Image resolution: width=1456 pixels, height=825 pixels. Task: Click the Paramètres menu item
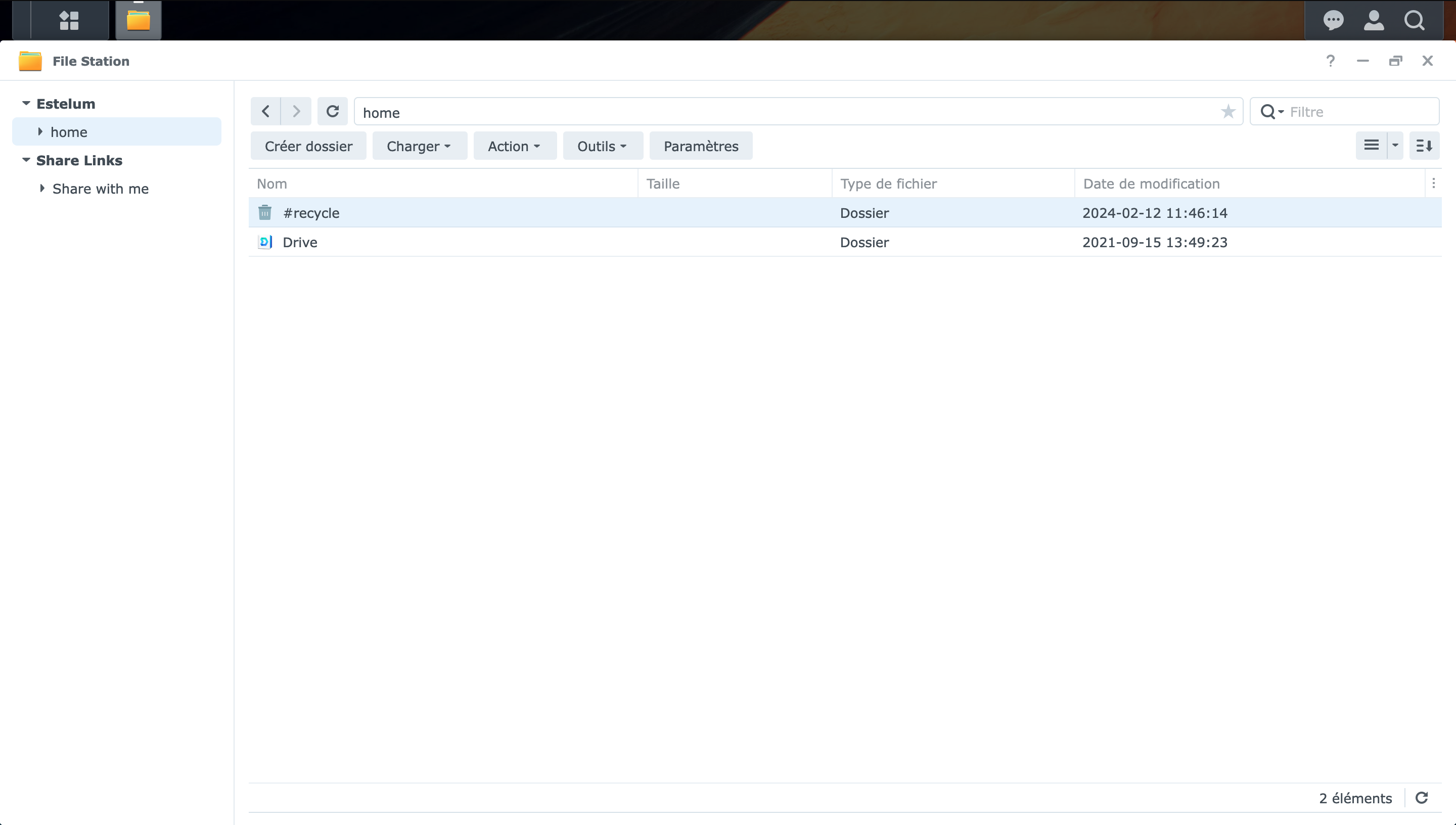click(701, 146)
